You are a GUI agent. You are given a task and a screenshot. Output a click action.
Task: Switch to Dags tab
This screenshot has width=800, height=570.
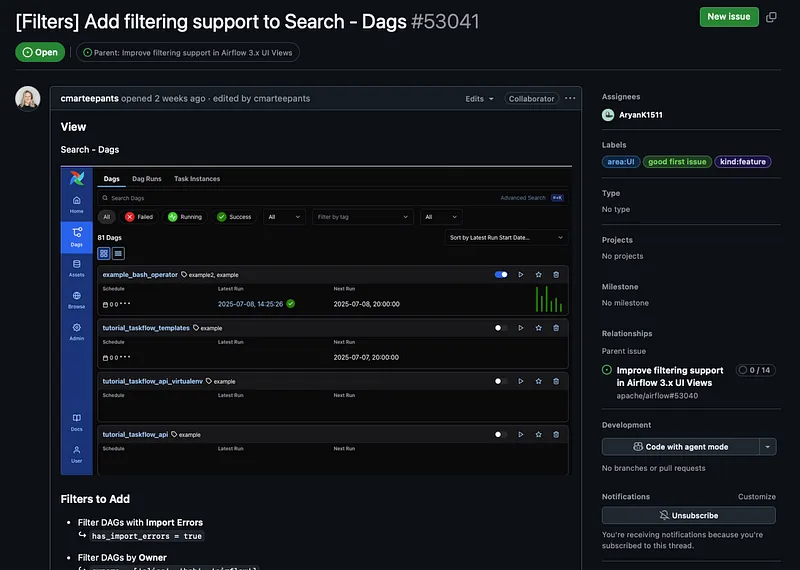point(111,179)
